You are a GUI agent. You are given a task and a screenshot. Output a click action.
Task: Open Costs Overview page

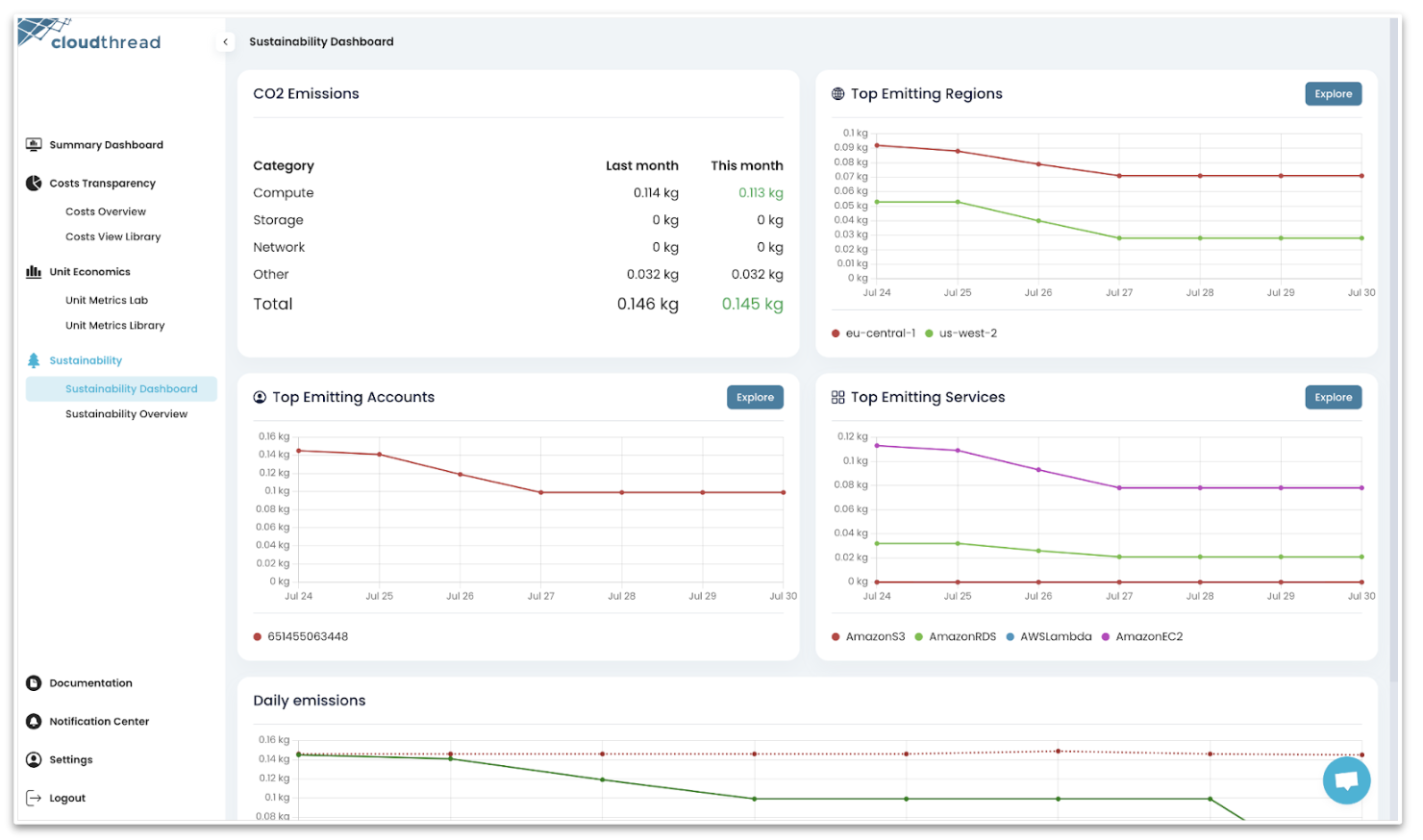106,212
